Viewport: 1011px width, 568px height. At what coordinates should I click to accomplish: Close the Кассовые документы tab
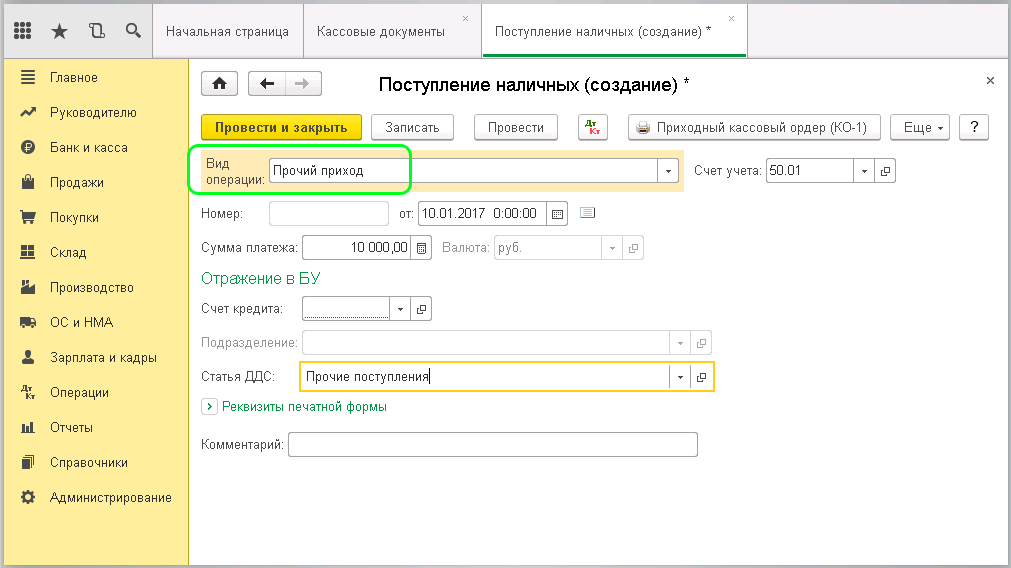466,19
